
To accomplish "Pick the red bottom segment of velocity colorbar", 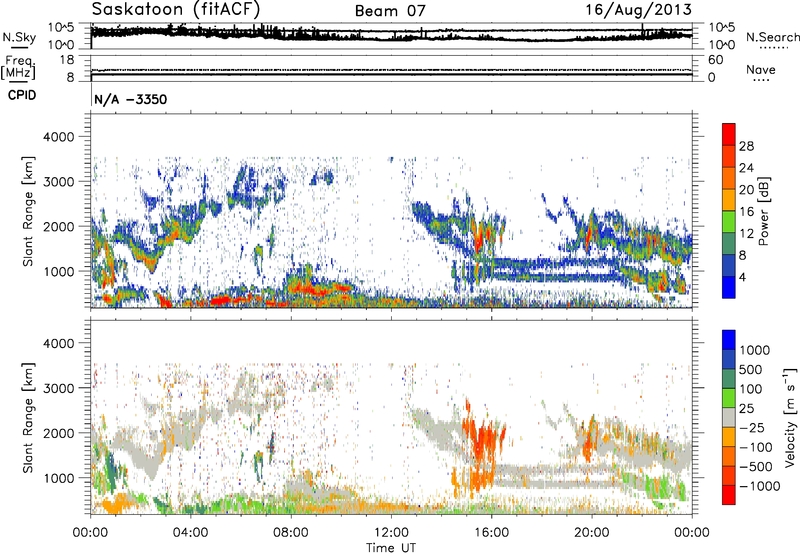I will tap(729, 495).
